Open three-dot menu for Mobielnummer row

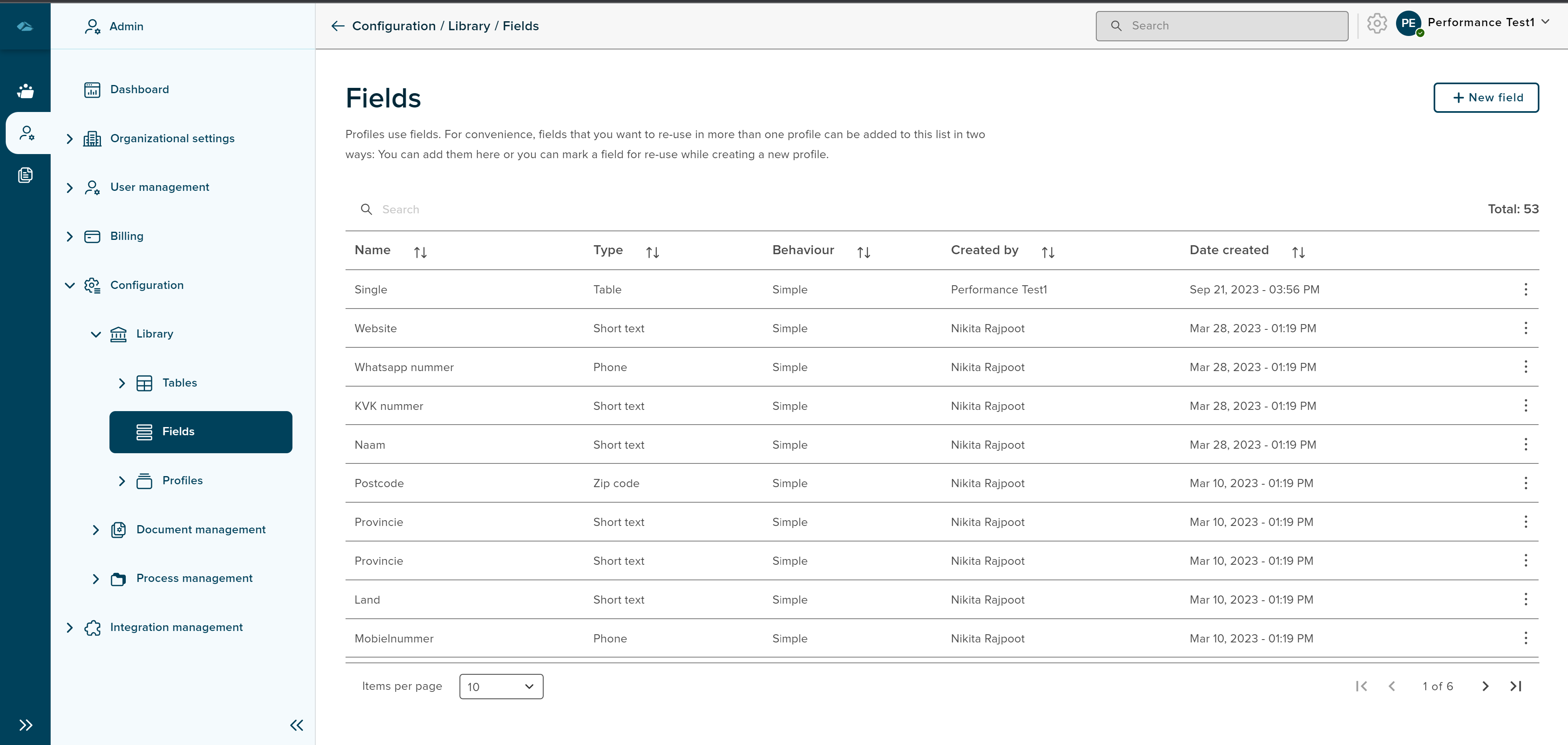[1526, 638]
